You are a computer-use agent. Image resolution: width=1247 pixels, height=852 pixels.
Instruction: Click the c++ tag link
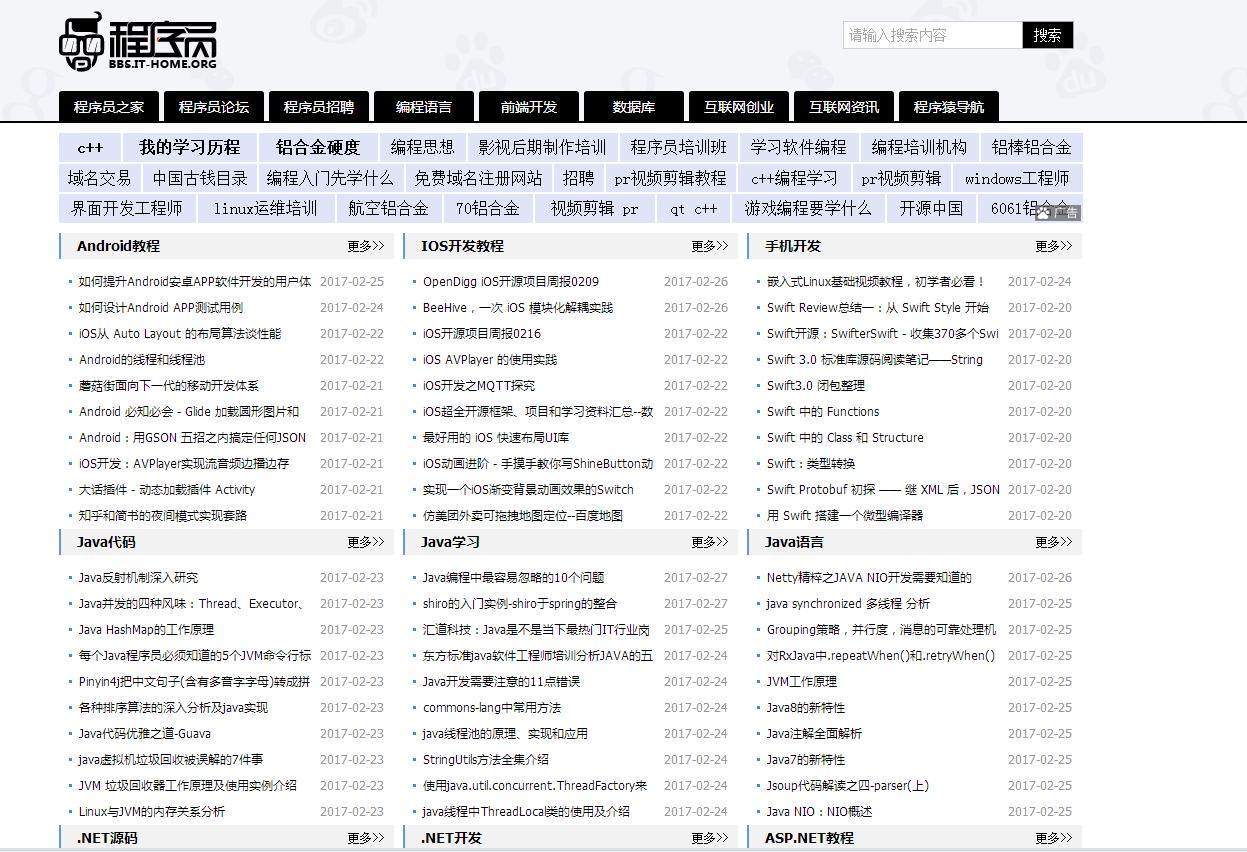point(90,147)
